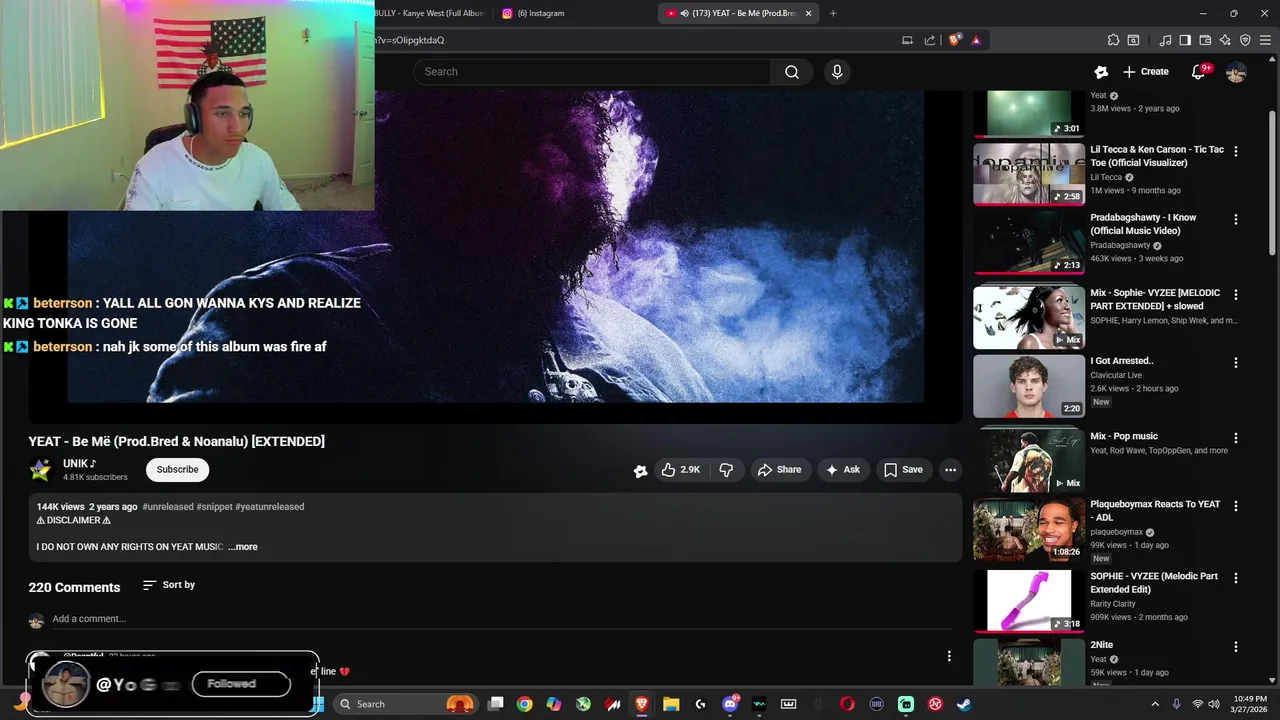
Task: Click the taskbar volume speaker icon
Action: [1214, 704]
